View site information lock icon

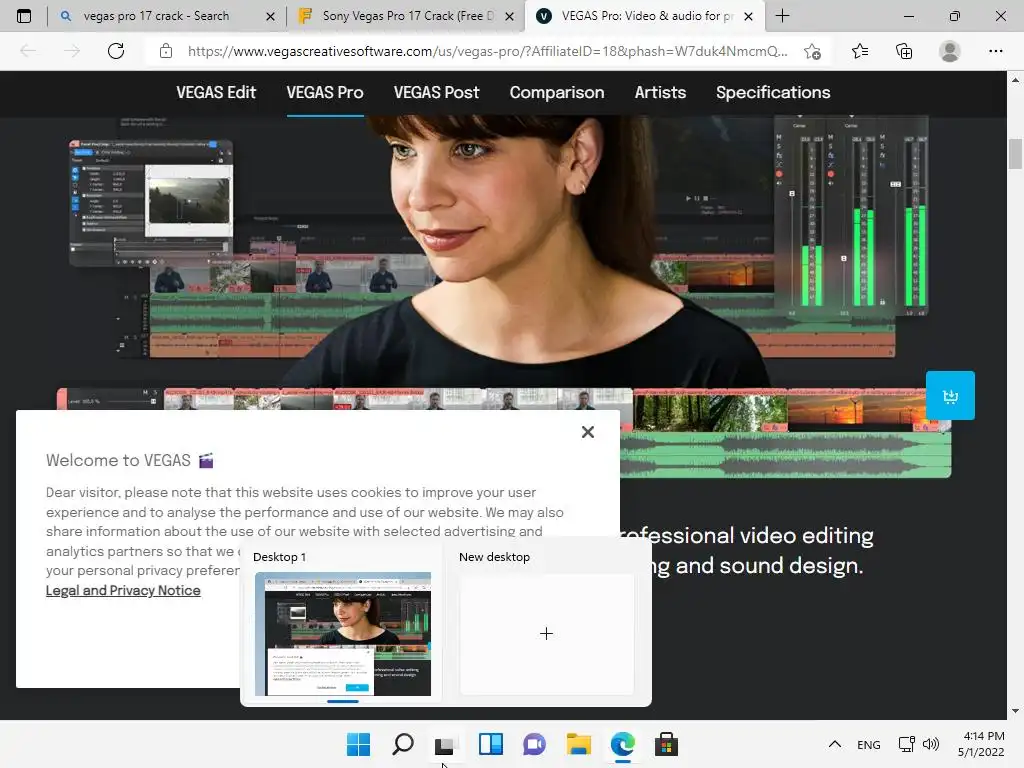166,51
